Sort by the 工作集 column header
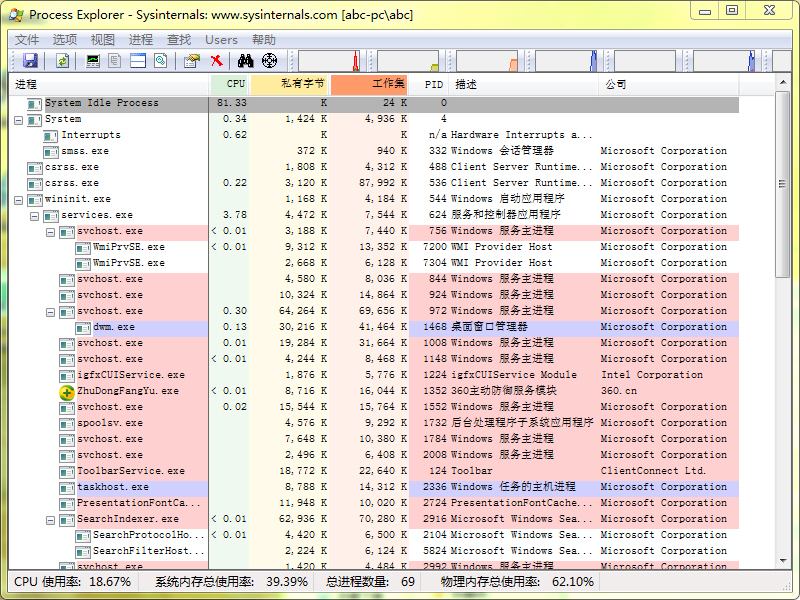 click(369, 84)
